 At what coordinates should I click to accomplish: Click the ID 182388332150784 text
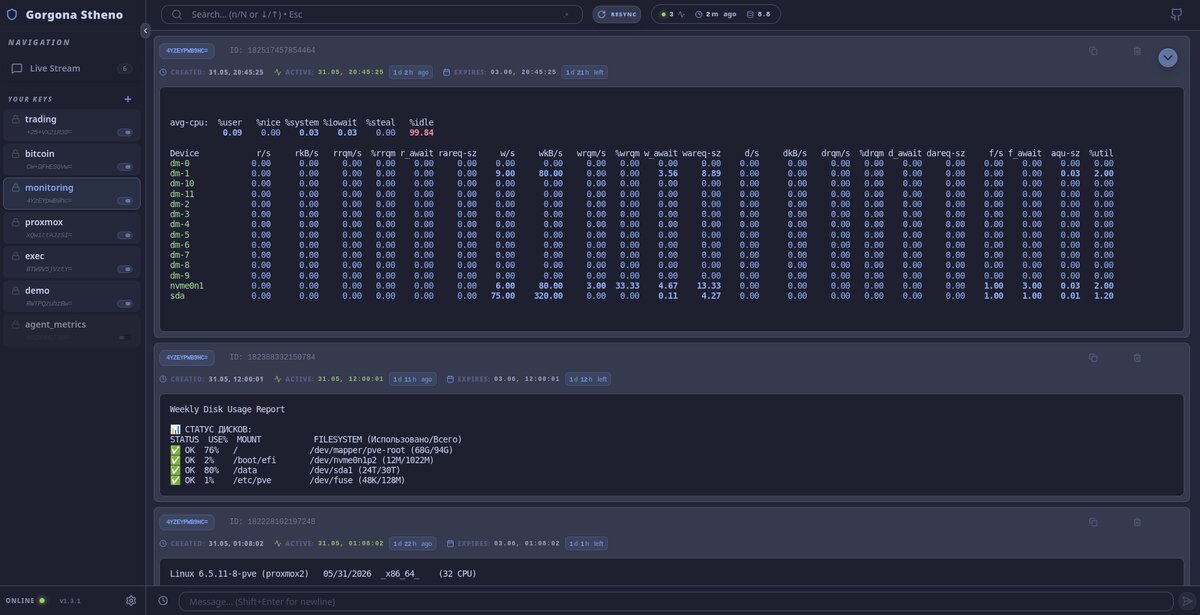point(272,357)
